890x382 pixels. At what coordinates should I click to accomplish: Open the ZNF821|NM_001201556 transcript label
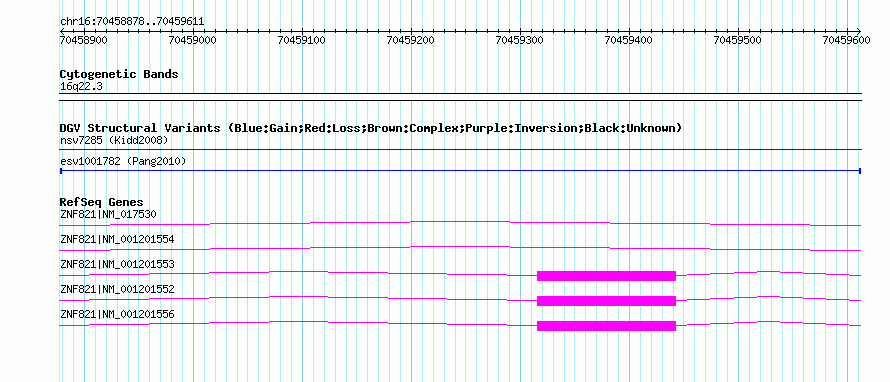tap(117, 314)
